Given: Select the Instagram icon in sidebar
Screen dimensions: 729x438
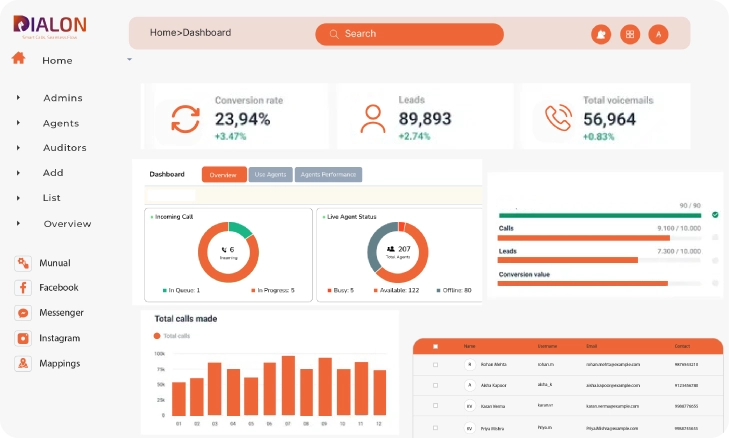Looking at the screenshot, I should [x=22, y=338].
